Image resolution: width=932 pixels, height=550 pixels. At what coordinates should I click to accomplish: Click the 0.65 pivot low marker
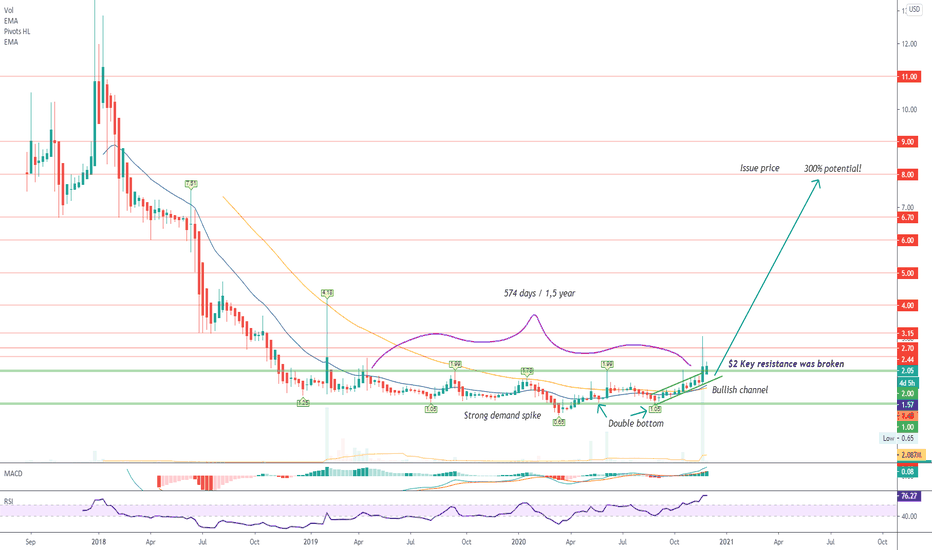point(559,422)
